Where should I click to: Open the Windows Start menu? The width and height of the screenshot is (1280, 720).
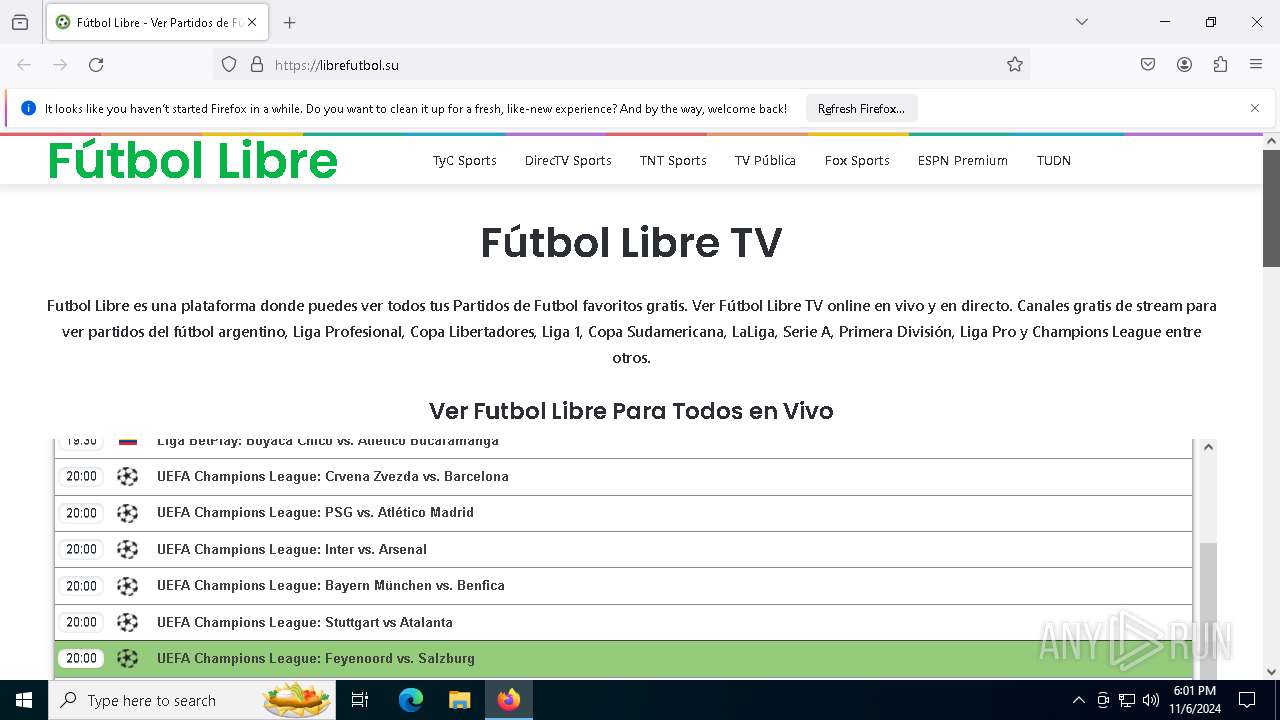click(24, 700)
